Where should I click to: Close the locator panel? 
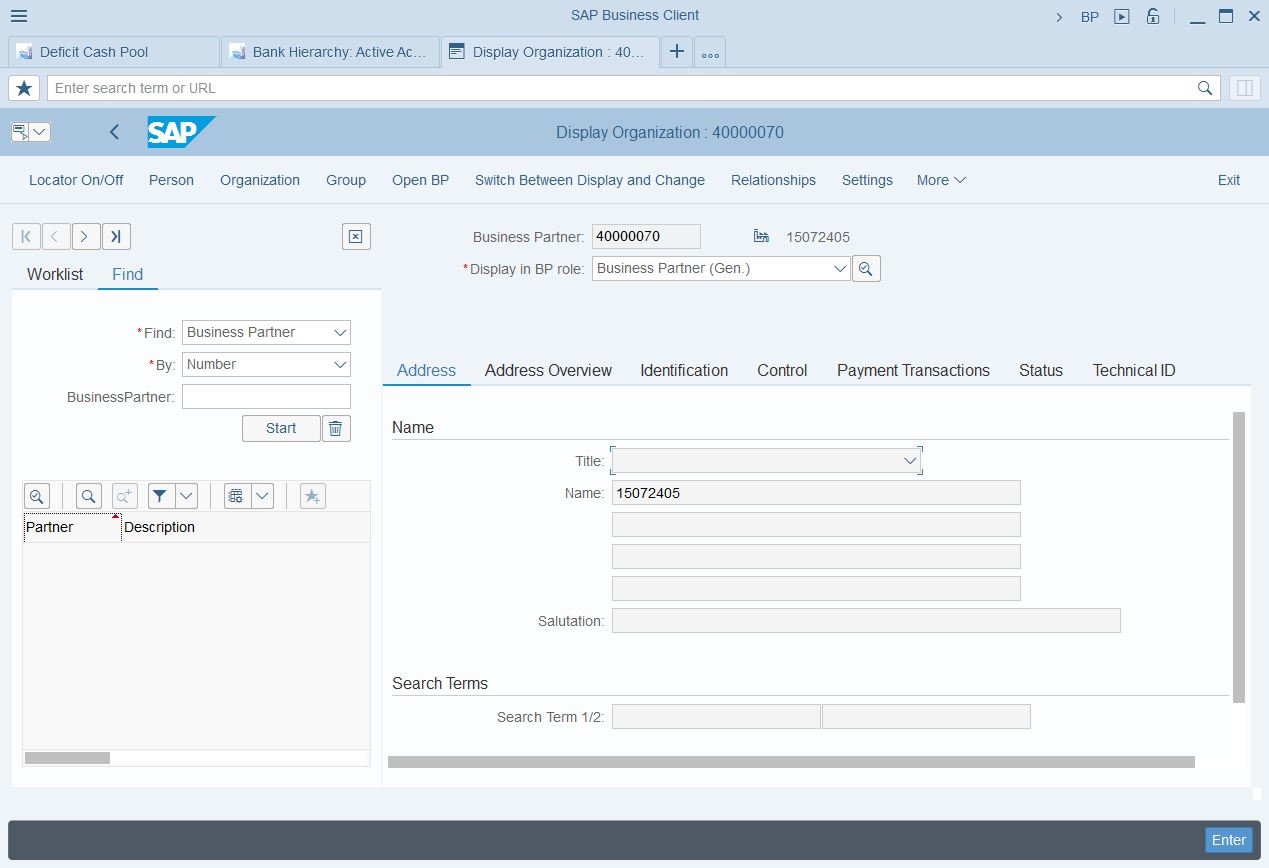356,236
